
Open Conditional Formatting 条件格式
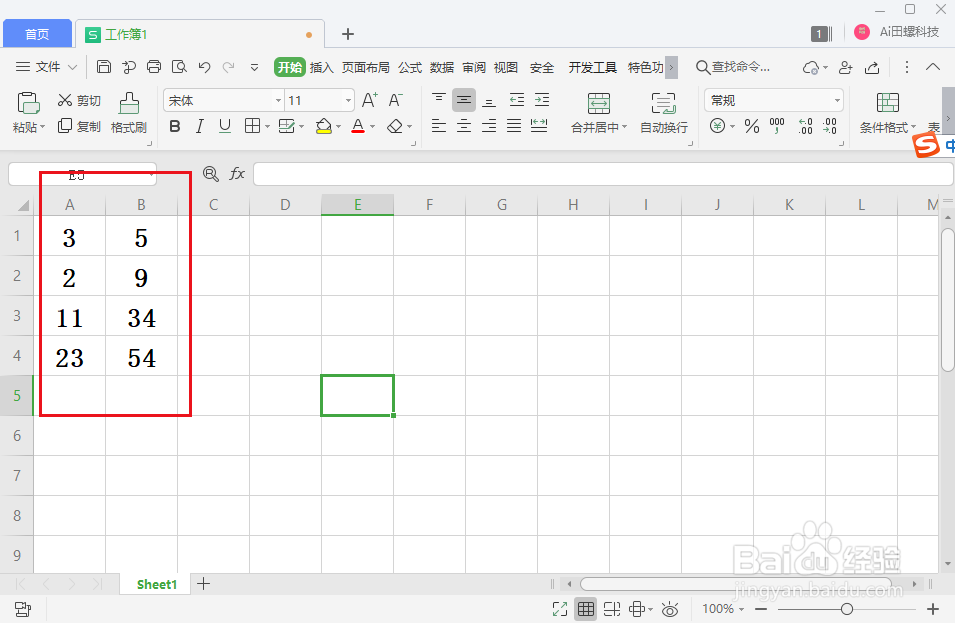(887, 113)
